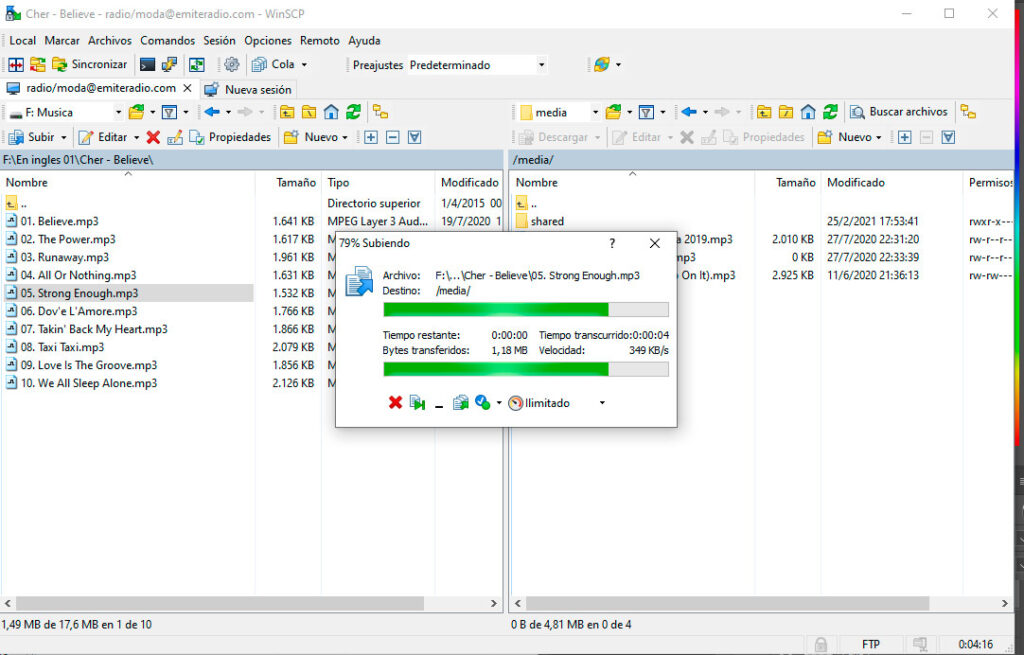Skip the current file in the upload dialog
The height and width of the screenshot is (655, 1024).
(417, 403)
